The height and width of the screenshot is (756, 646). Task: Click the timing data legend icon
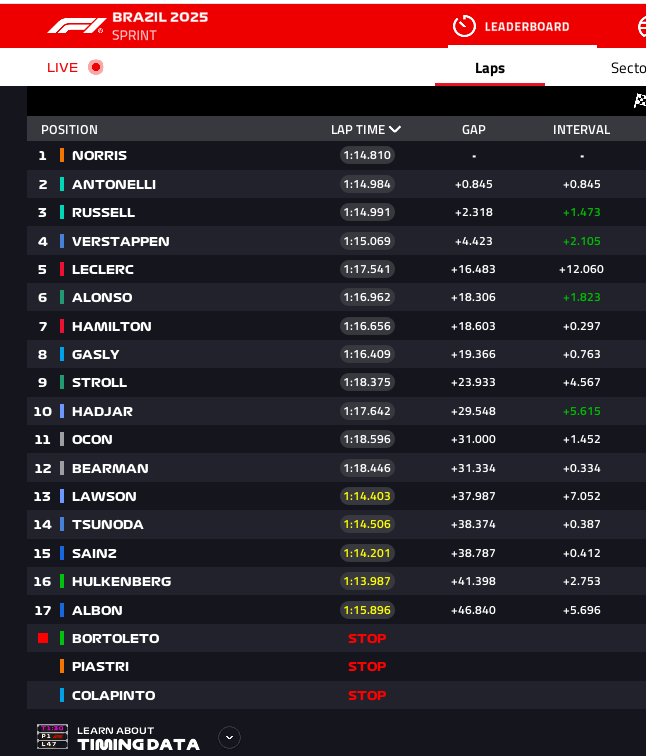click(52, 737)
